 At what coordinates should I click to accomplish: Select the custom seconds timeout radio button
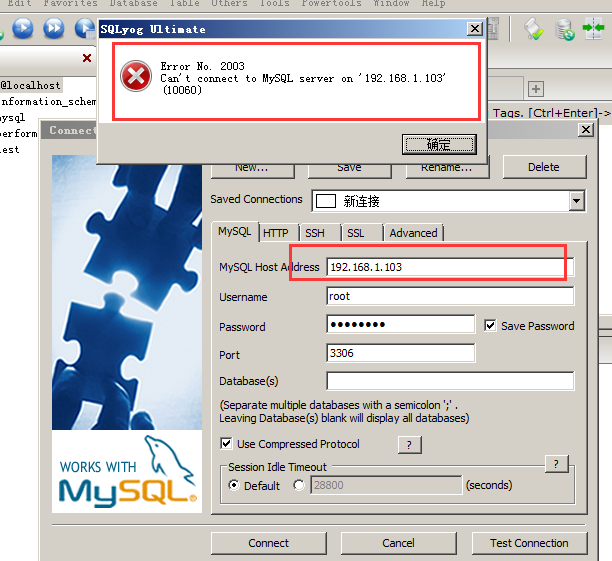click(x=299, y=485)
